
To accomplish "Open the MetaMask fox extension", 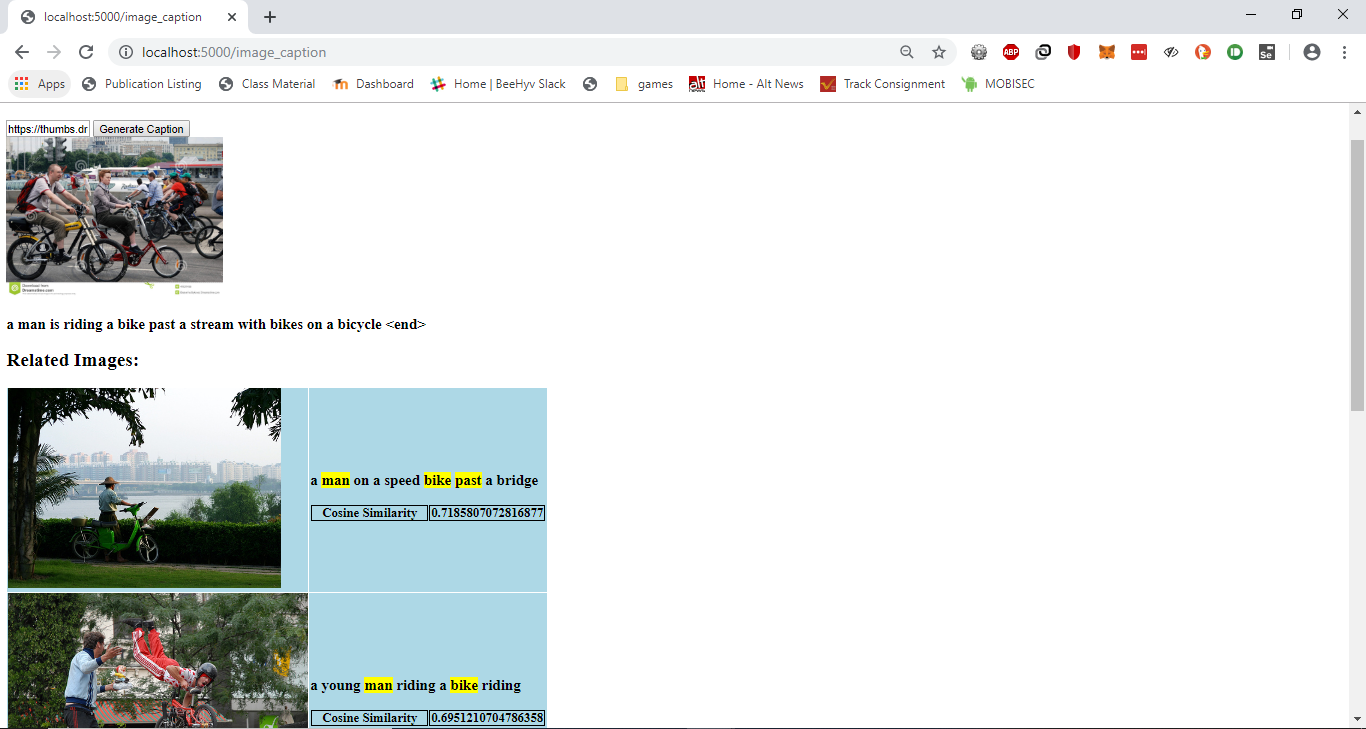I will pos(1107,52).
